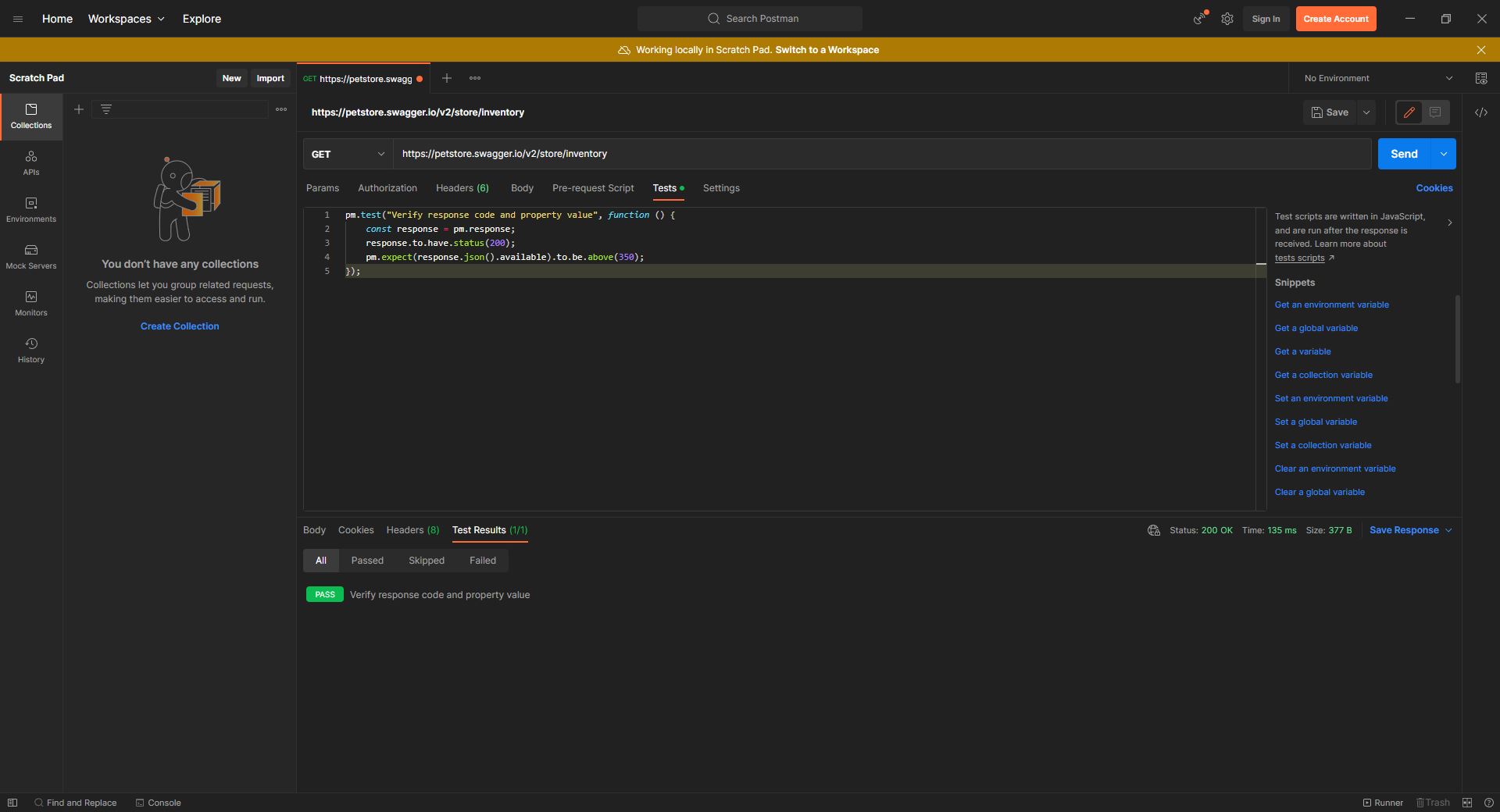Click the Sign In button
1500x812 pixels.
[1266, 19]
